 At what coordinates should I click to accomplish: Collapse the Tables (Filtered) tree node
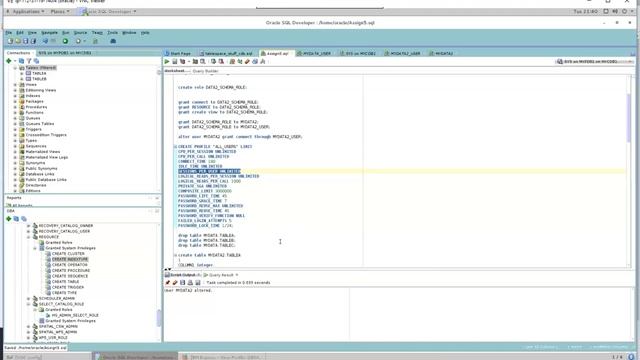tap(16, 68)
